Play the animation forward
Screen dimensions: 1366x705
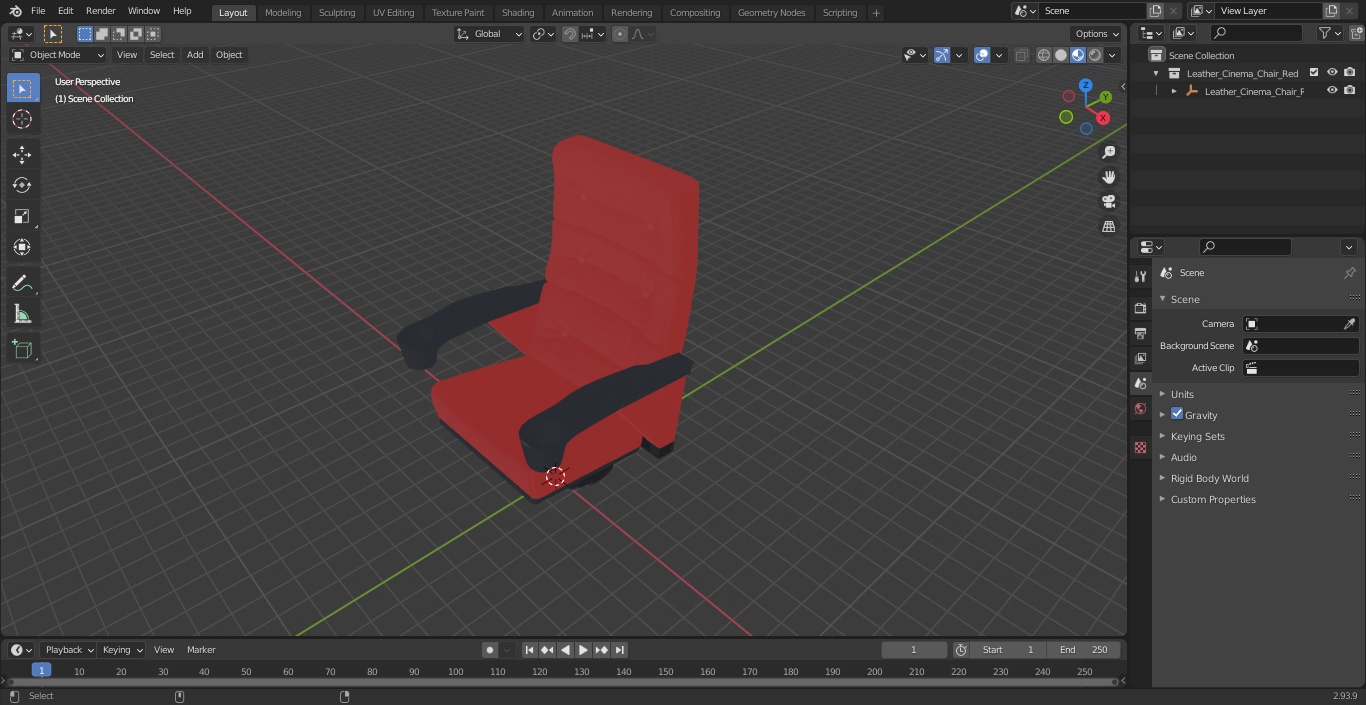tap(584, 650)
